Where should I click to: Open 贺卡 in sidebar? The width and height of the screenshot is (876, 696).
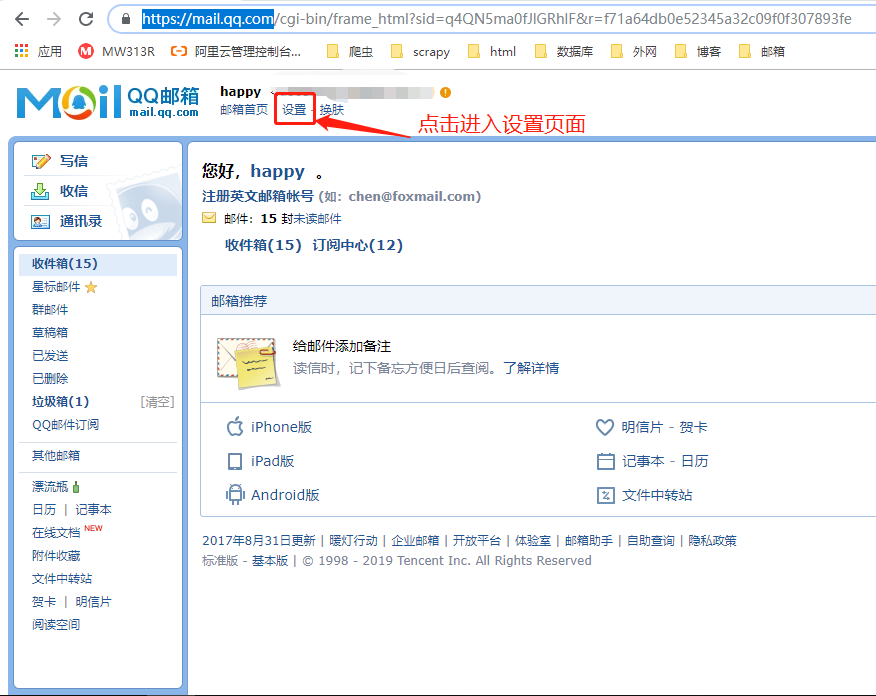coord(44,602)
